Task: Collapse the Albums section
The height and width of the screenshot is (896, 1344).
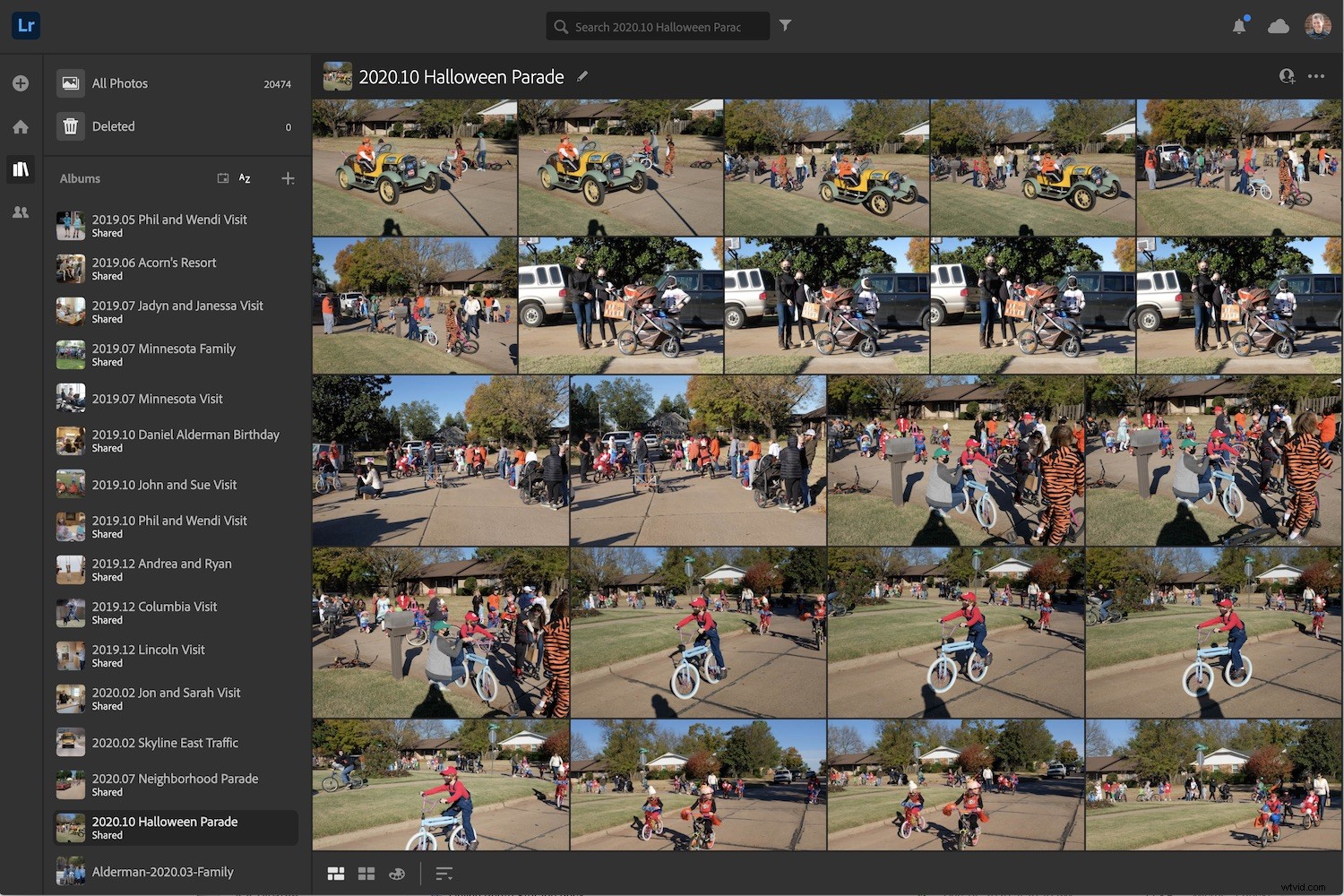Action: (x=80, y=178)
